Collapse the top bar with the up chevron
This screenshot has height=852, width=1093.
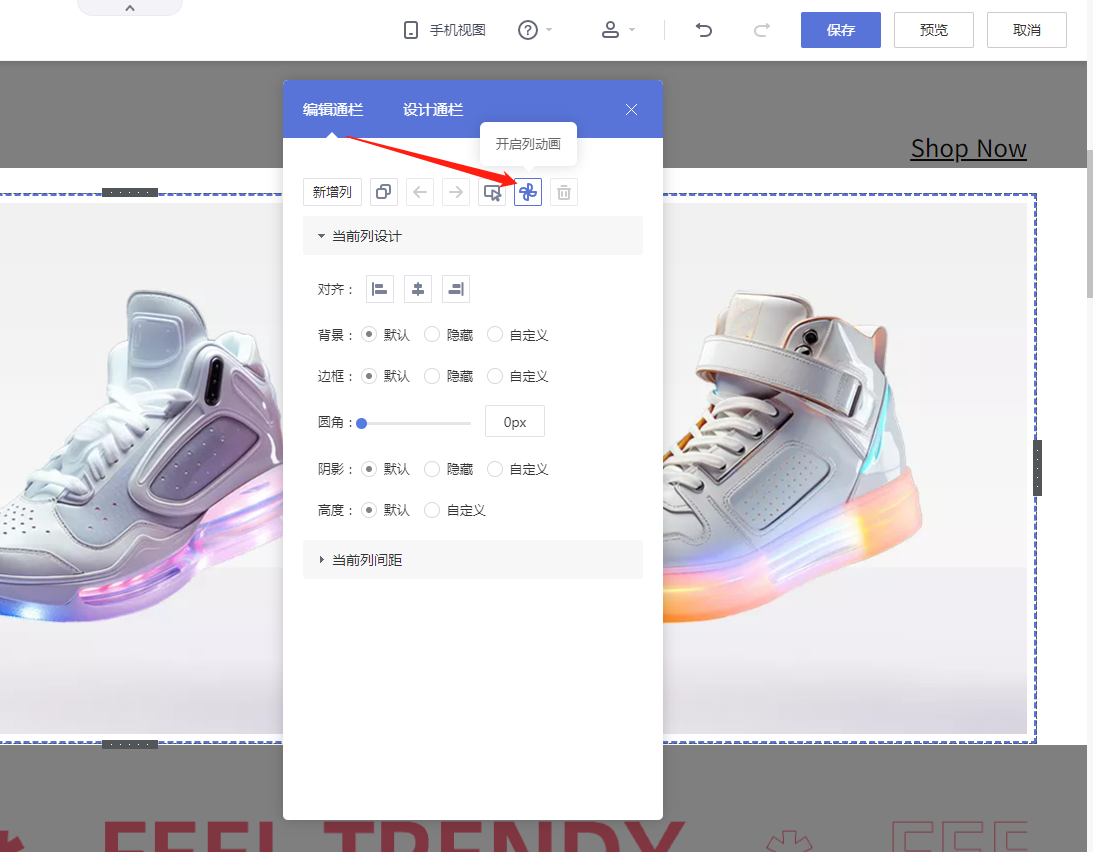pos(130,8)
